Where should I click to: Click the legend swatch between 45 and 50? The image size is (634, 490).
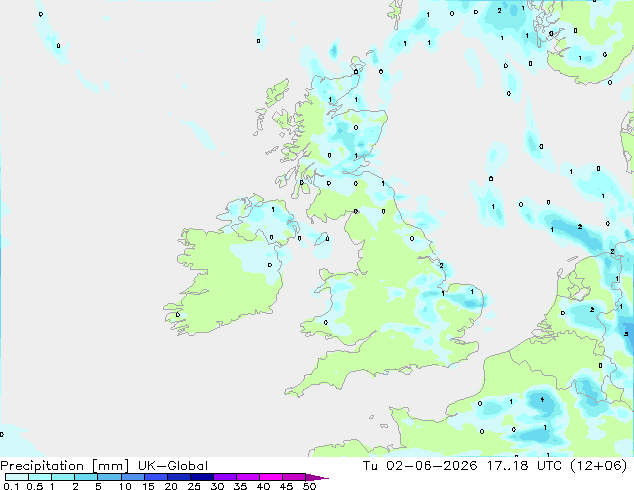tap(294, 477)
